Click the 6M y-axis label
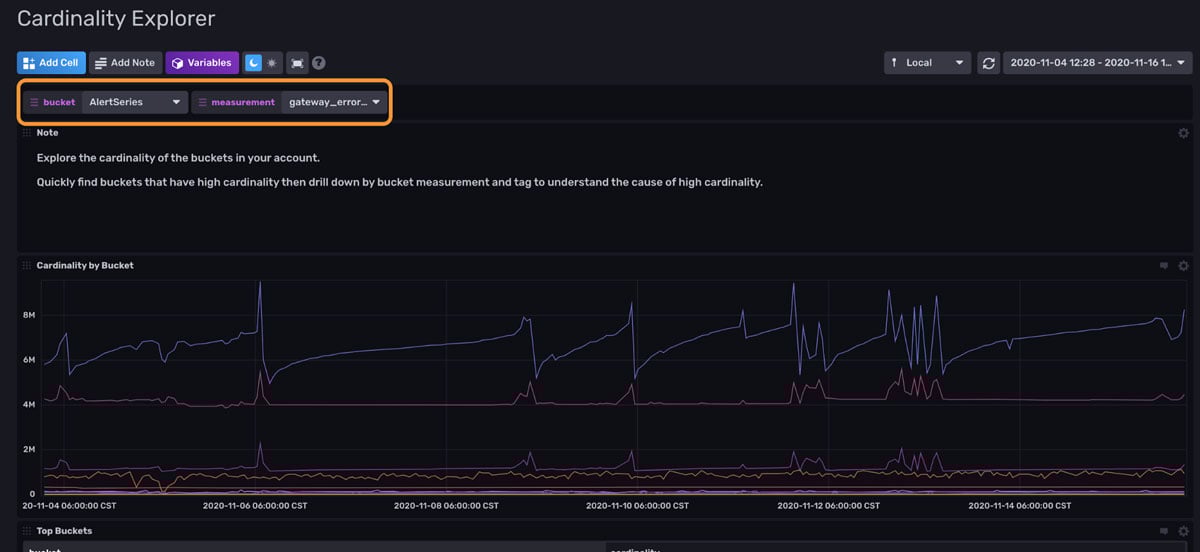Screen dimensions: 1200x552 [29, 360]
